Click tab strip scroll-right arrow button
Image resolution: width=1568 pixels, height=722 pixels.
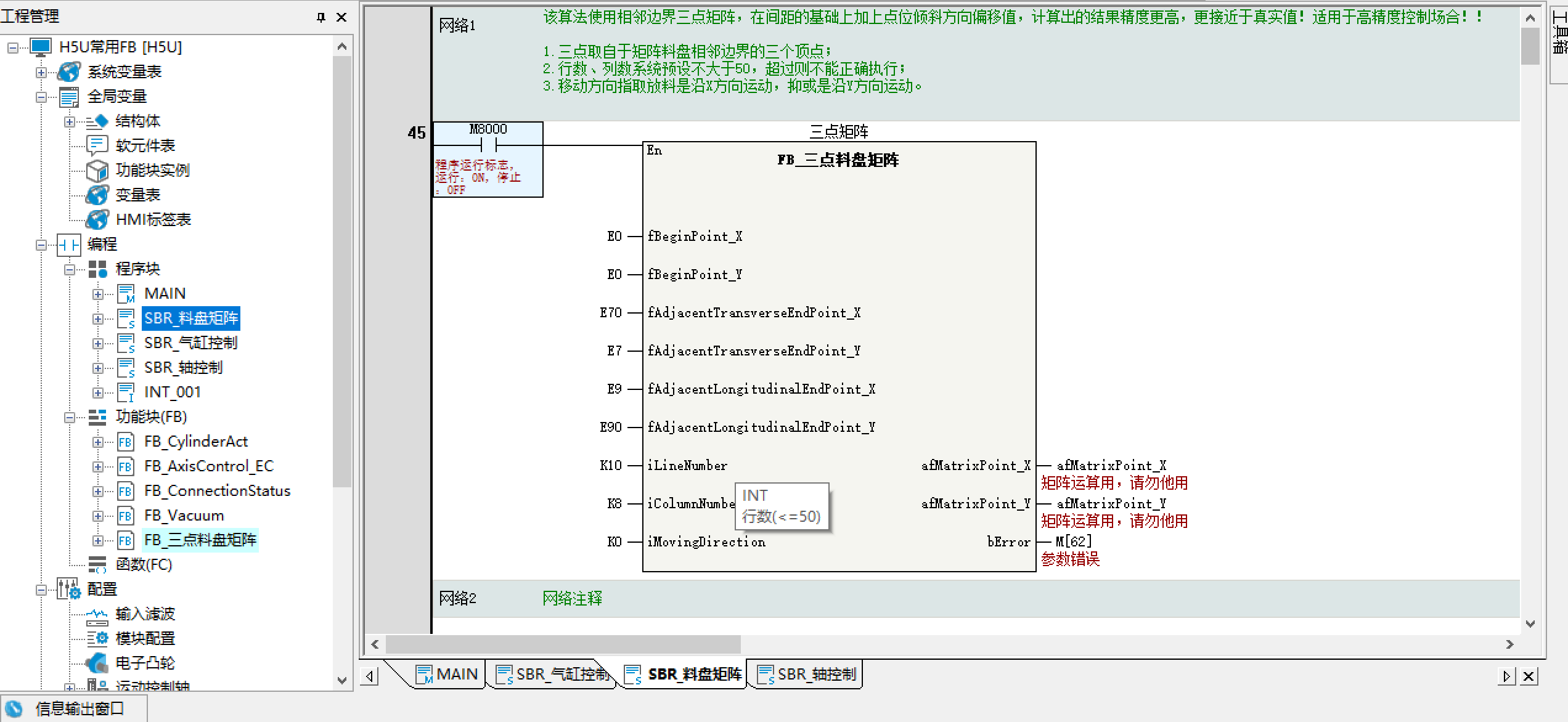[x=1506, y=676]
